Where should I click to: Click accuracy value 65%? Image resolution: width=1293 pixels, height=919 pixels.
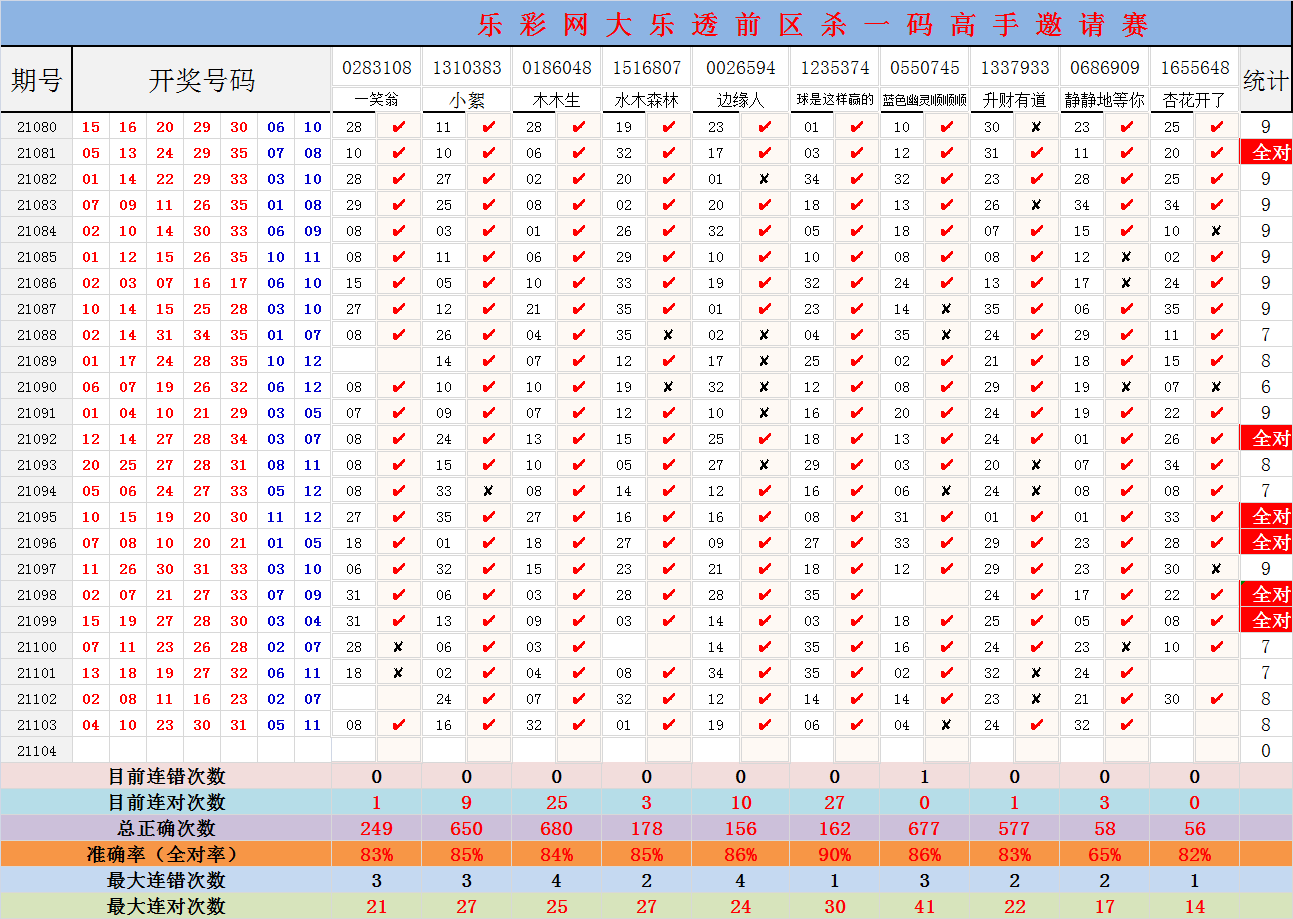pyautogui.click(x=1104, y=854)
